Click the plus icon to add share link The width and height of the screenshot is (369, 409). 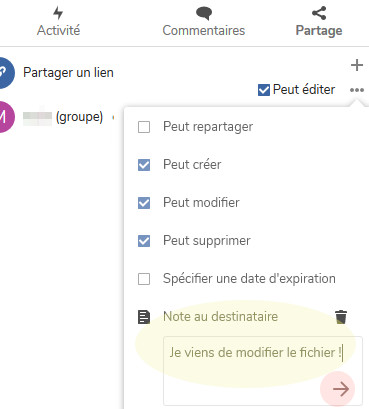[357, 65]
